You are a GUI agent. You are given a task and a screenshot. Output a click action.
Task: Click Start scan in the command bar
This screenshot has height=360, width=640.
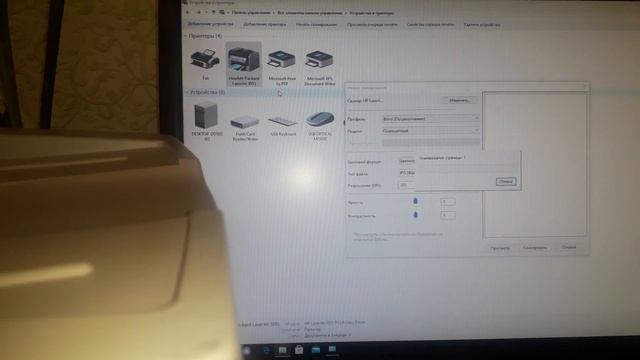click(316, 24)
